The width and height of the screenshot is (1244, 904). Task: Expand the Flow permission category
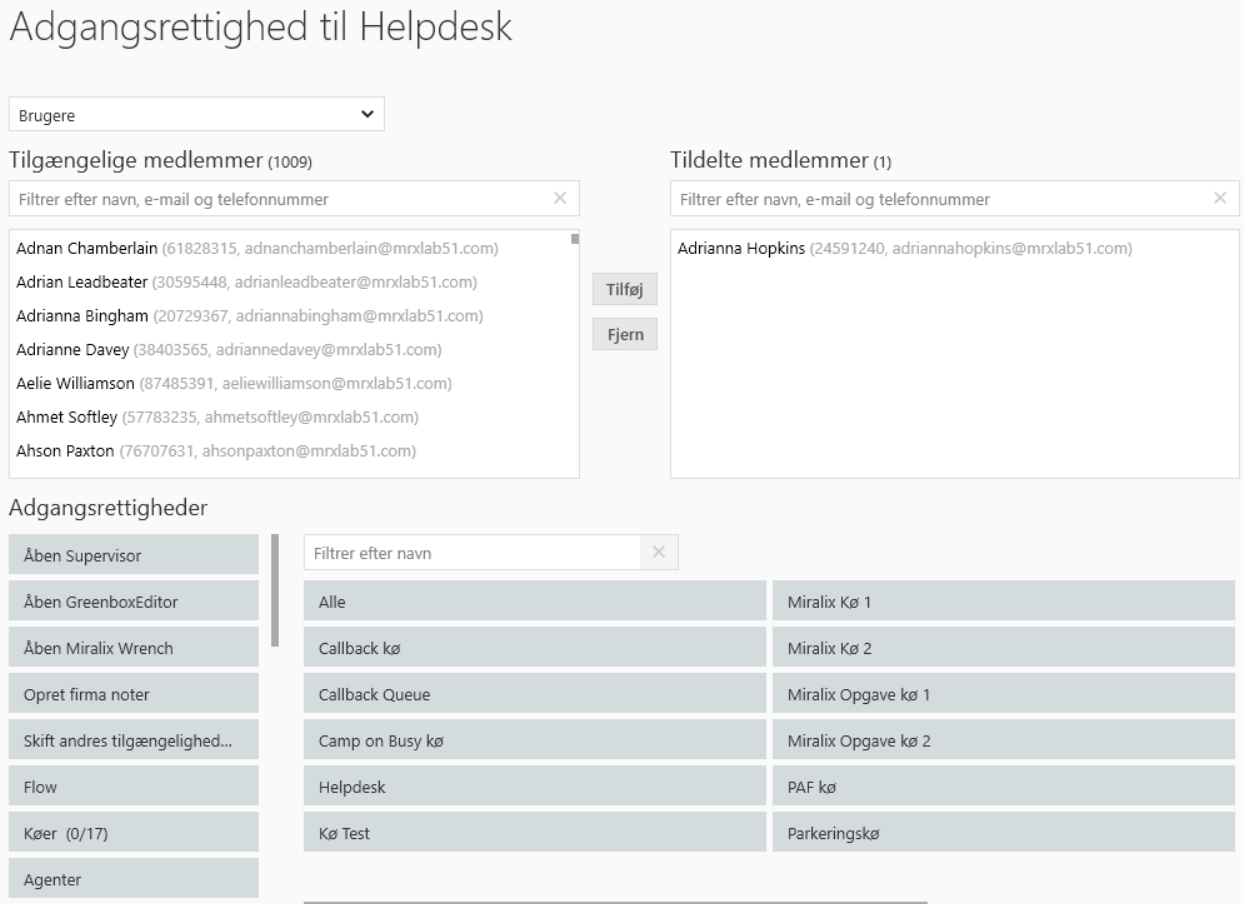(134, 787)
